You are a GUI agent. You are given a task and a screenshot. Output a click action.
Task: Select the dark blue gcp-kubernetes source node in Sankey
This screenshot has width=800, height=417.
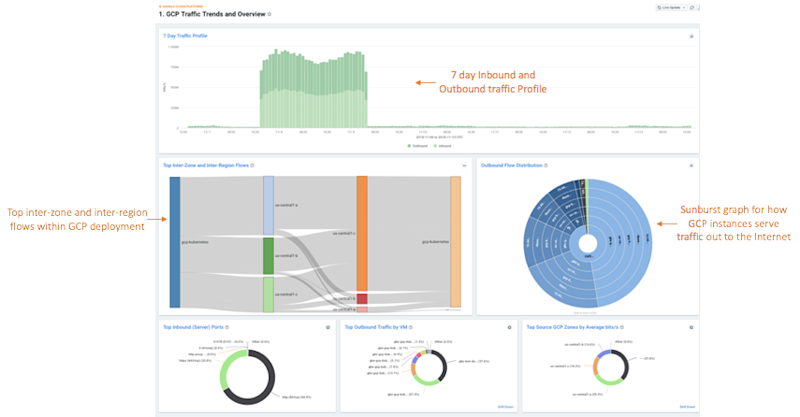pyautogui.click(x=175, y=242)
